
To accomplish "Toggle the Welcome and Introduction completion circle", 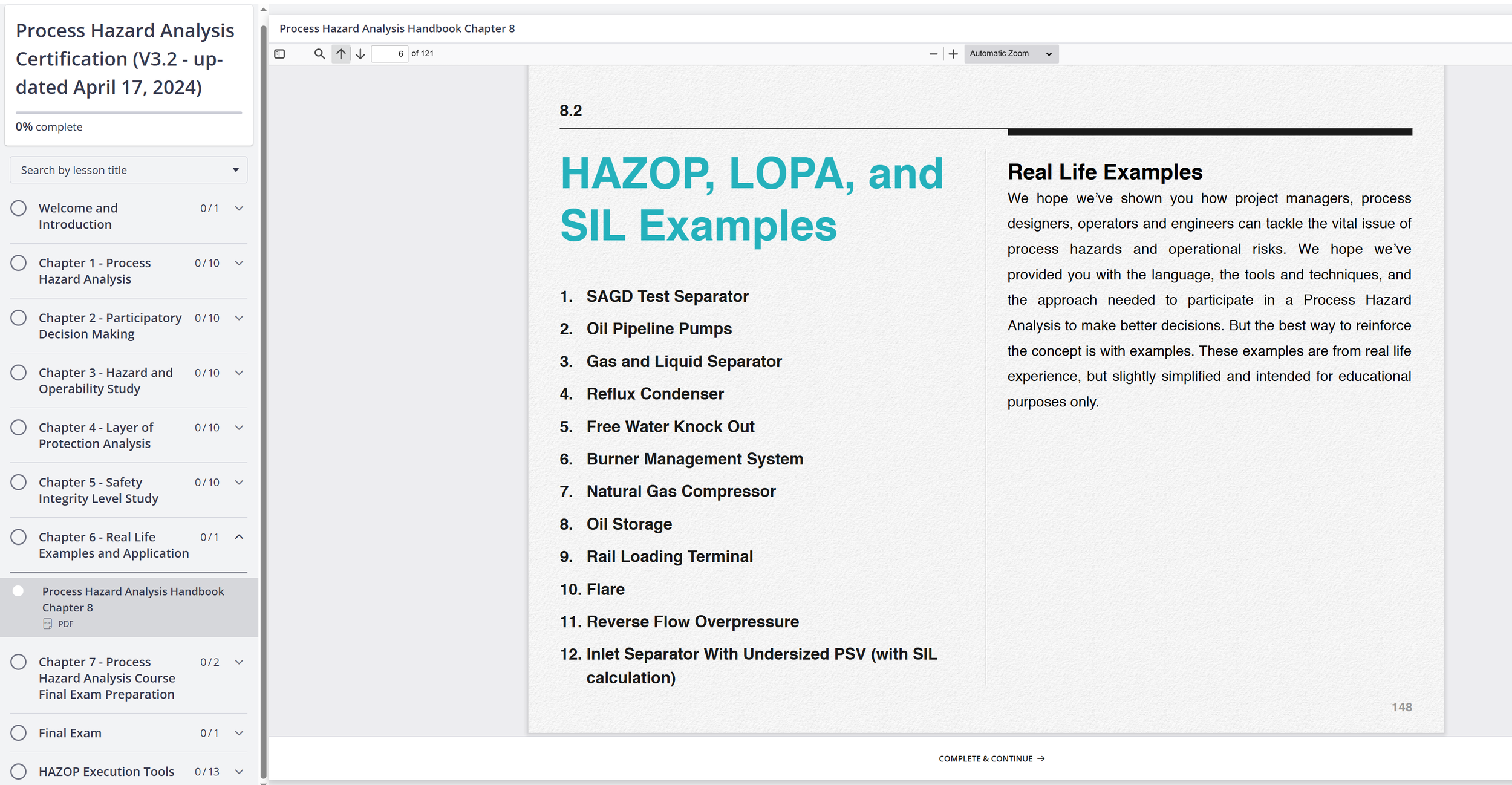I will (19, 208).
